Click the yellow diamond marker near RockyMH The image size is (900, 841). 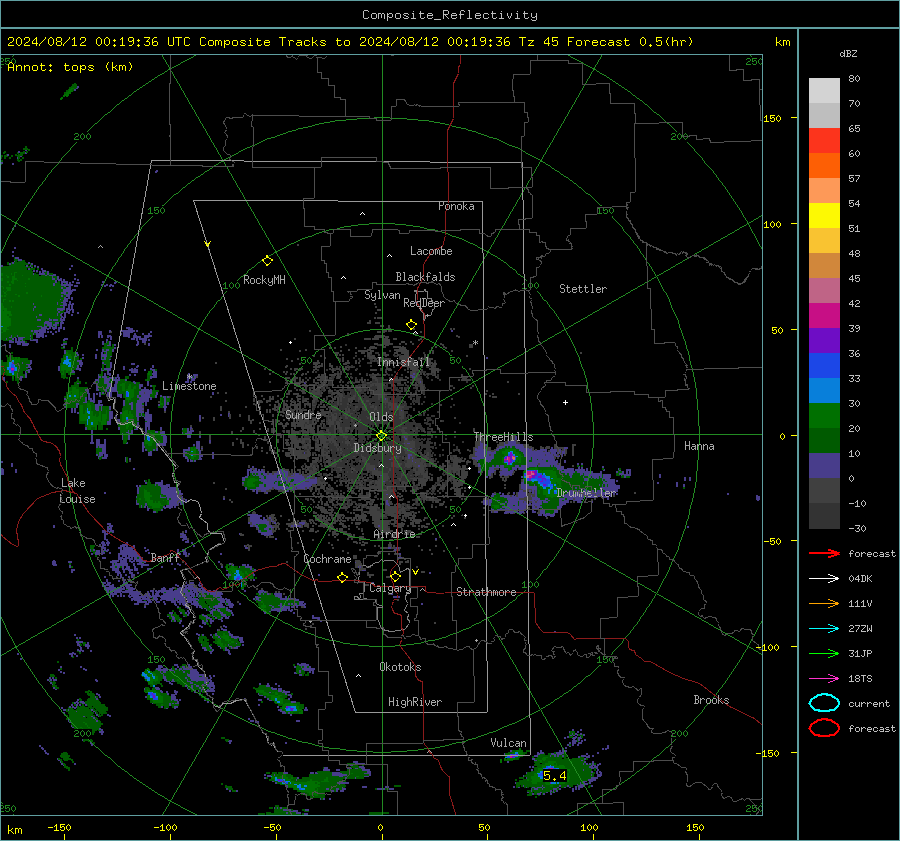tap(267, 261)
